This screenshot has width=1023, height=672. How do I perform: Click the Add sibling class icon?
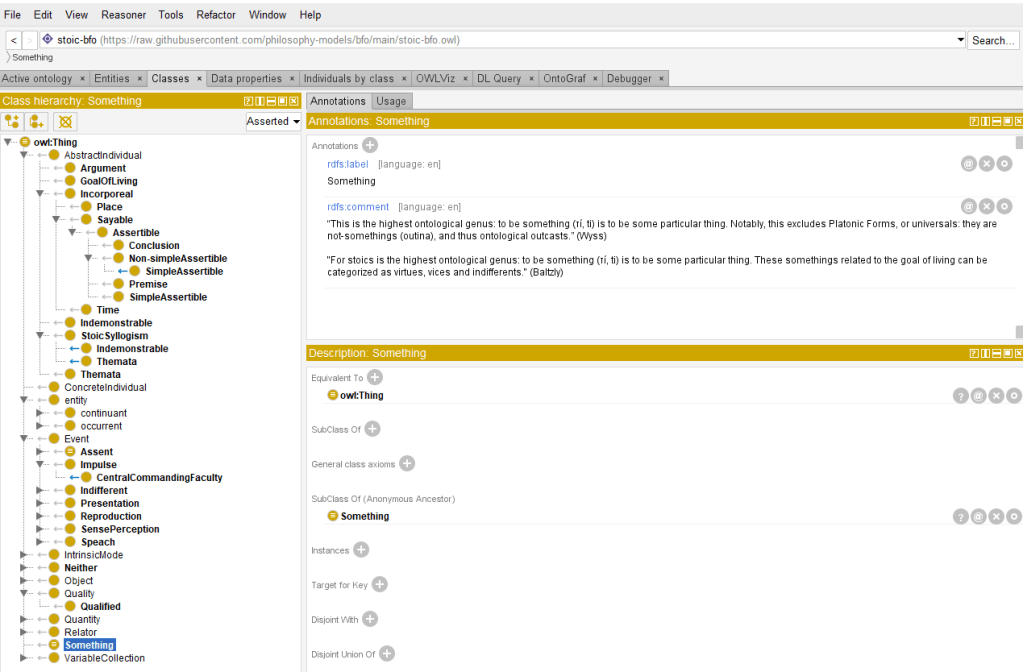click(x=38, y=121)
